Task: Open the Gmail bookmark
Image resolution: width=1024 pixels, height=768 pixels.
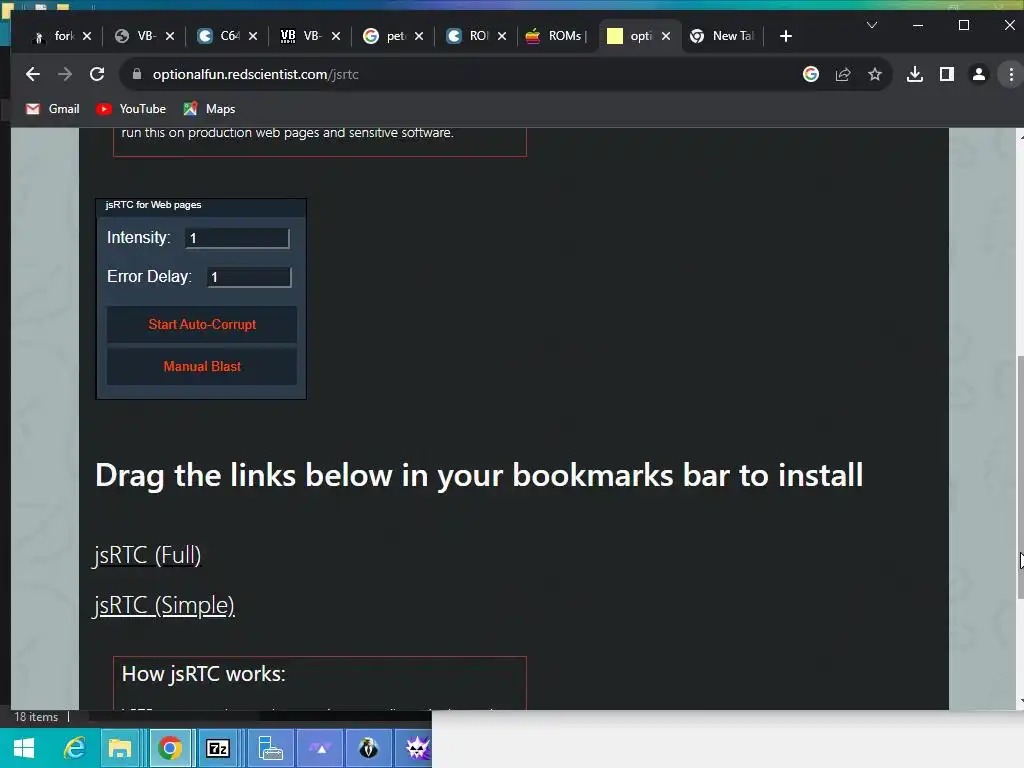Action: click(52, 109)
